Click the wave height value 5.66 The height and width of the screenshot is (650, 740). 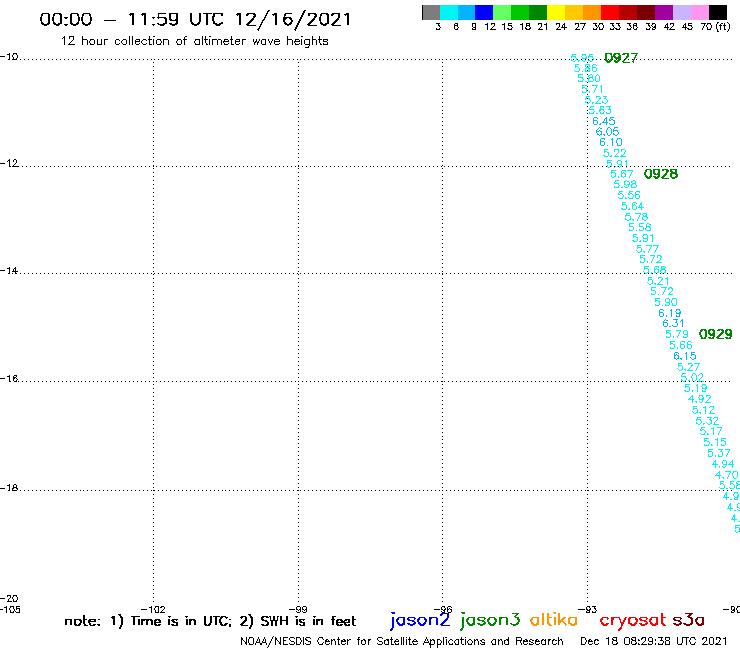(x=681, y=345)
